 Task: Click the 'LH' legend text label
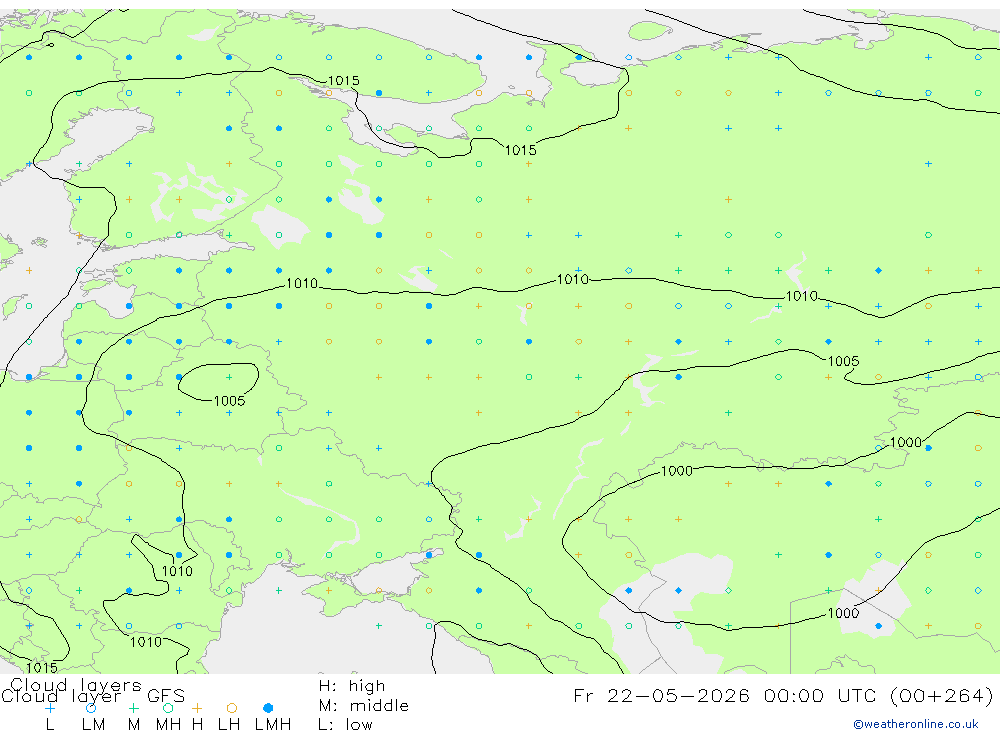[x=228, y=725]
